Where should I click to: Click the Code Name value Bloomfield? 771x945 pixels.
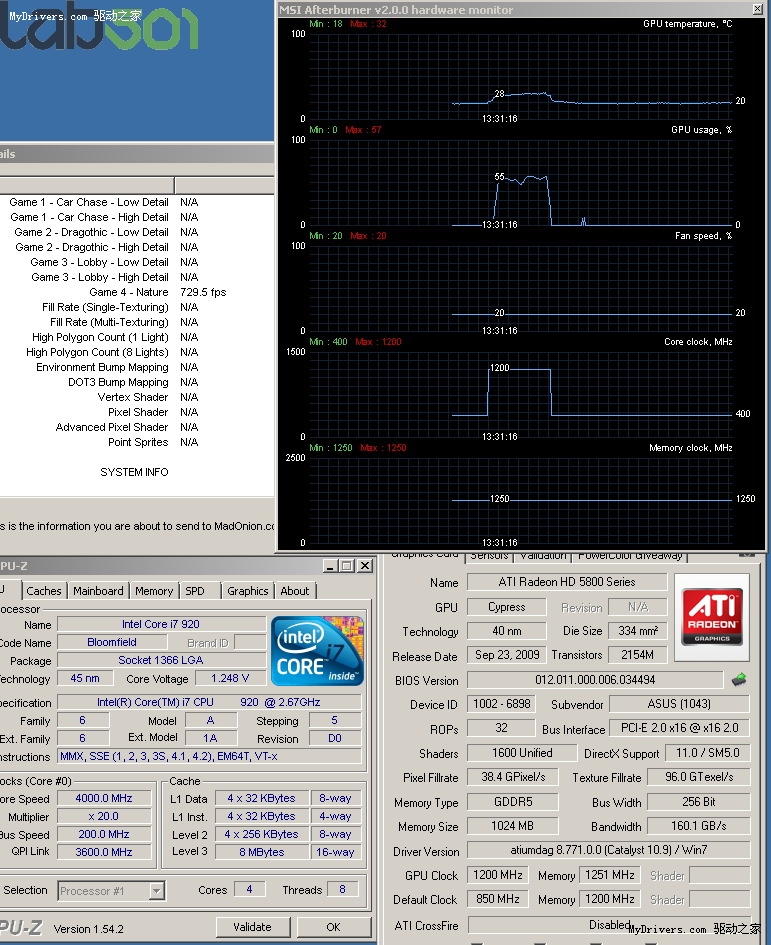[x=112, y=642]
